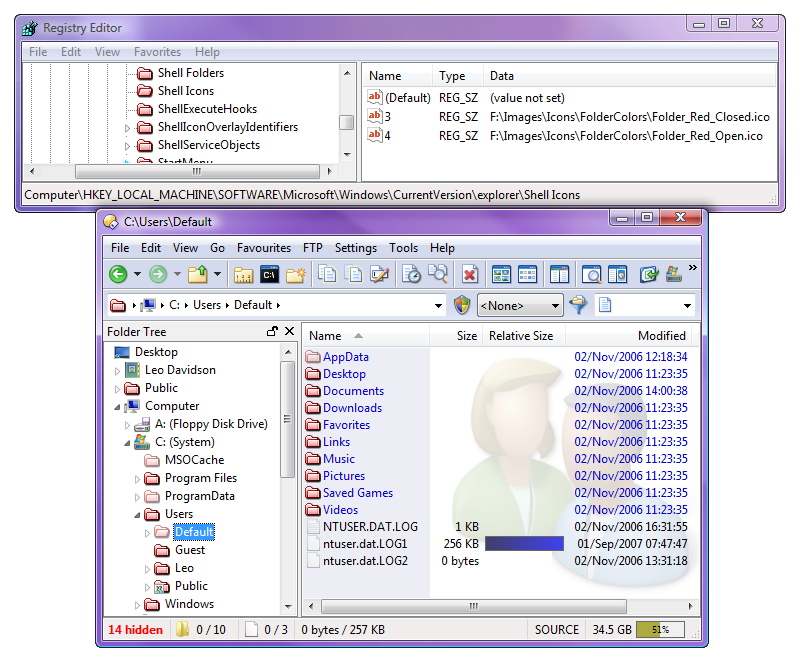Click the file list horizontal scrollbar
The image size is (804, 666).
[x=474, y=607]
